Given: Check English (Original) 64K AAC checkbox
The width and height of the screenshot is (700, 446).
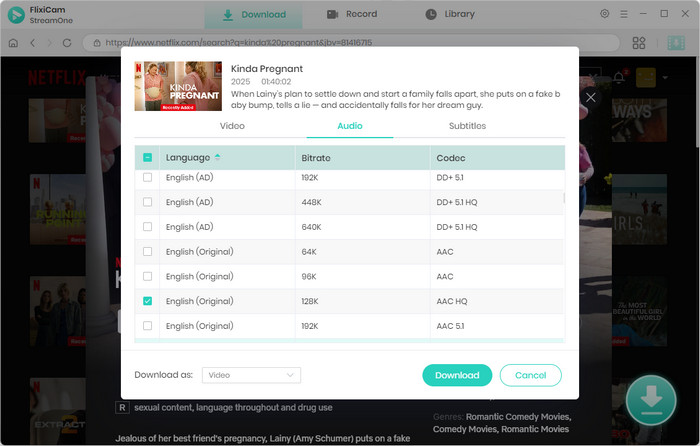Looking at the screenshot, I should (x=147, y=252).
